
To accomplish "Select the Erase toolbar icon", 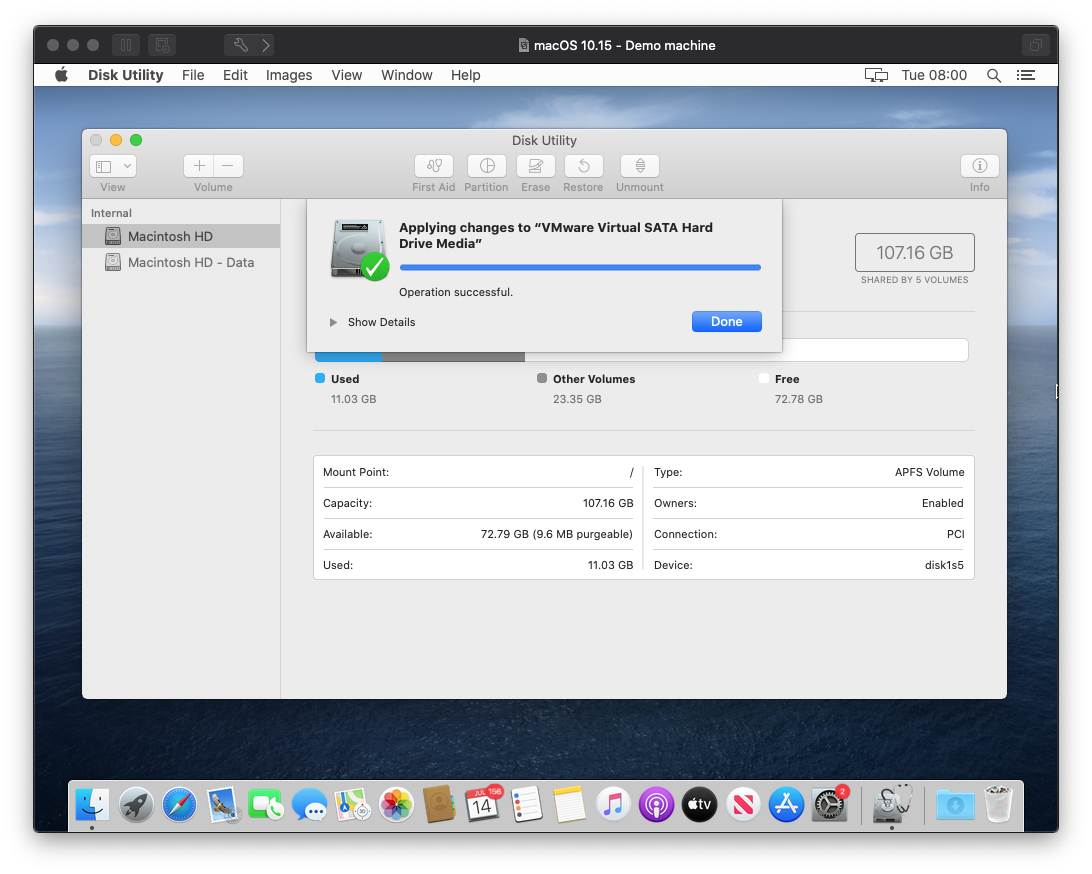I will click(x=536, y=166).
